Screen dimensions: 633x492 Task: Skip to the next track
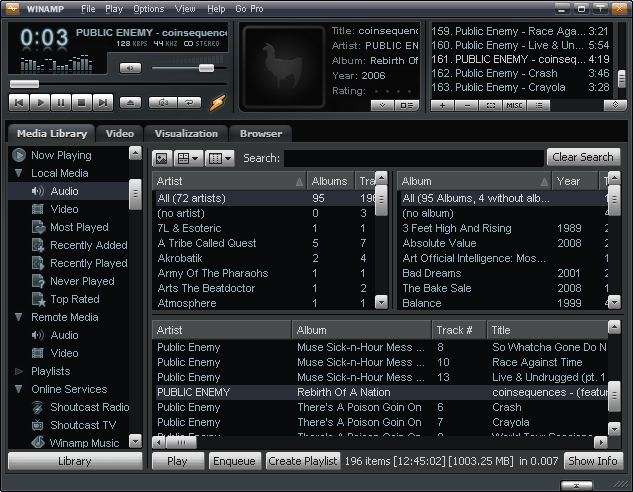pos(103,103)
